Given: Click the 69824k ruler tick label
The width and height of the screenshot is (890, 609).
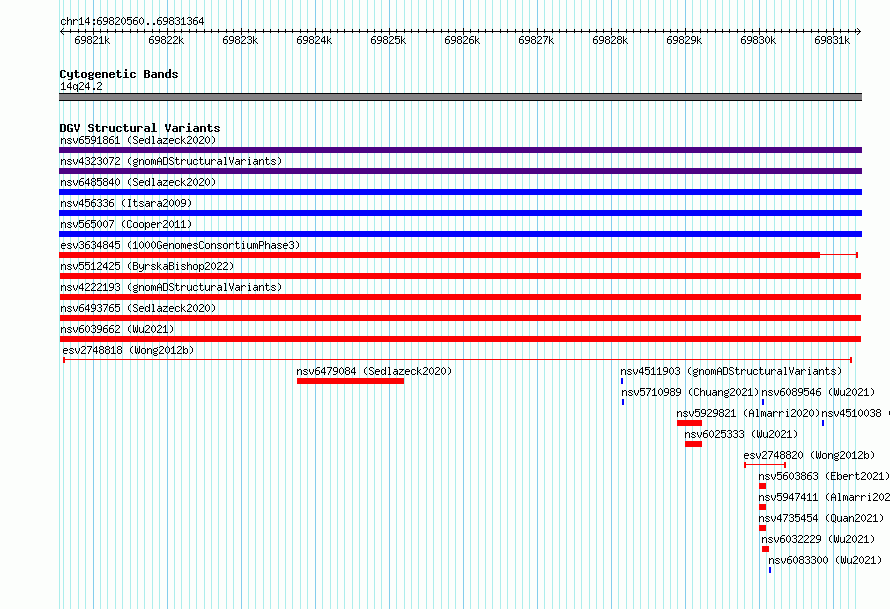Looking at the screenshot, I should (314, 40).
